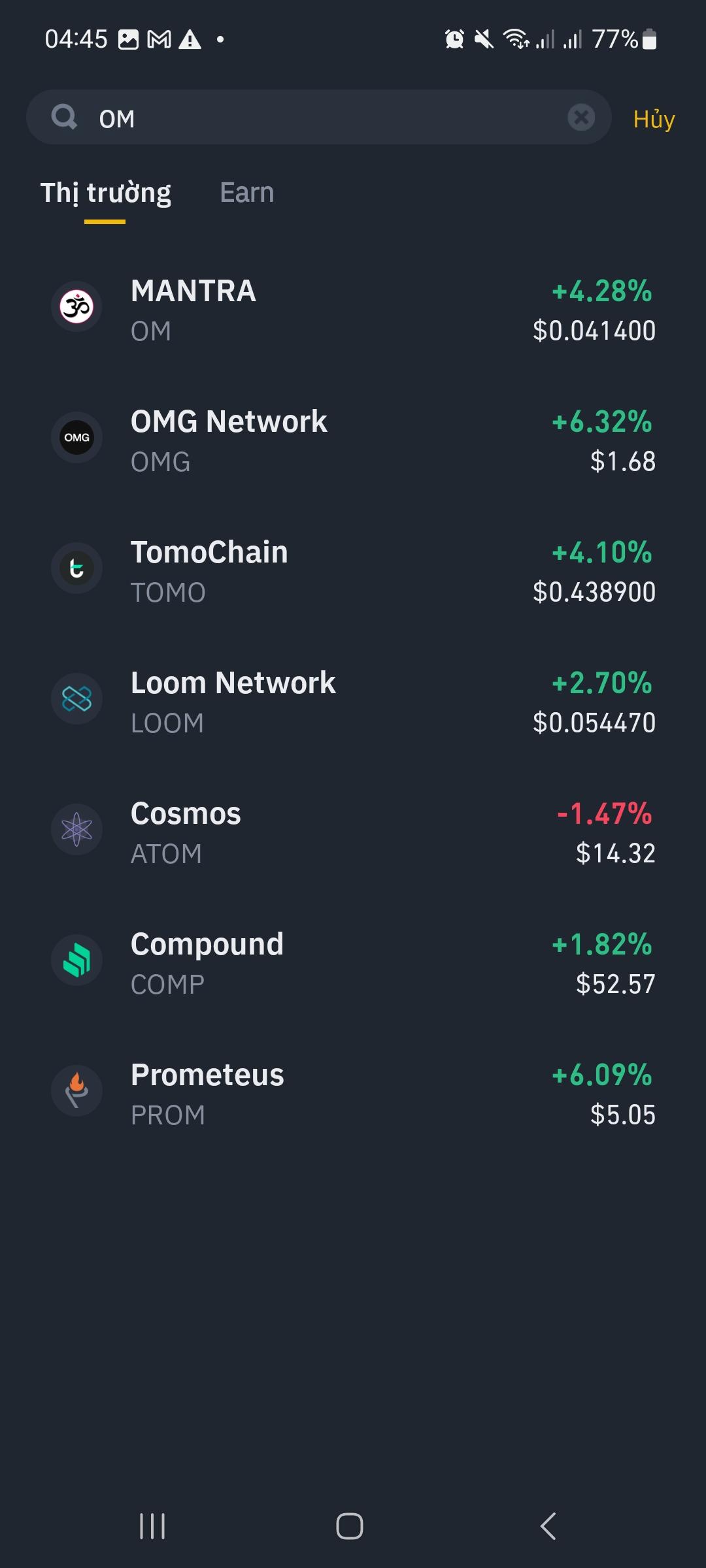Tap the Android back navigation button
Image resolution: width=706 pixels, height=1568 pixels.
coord(548,1526)
